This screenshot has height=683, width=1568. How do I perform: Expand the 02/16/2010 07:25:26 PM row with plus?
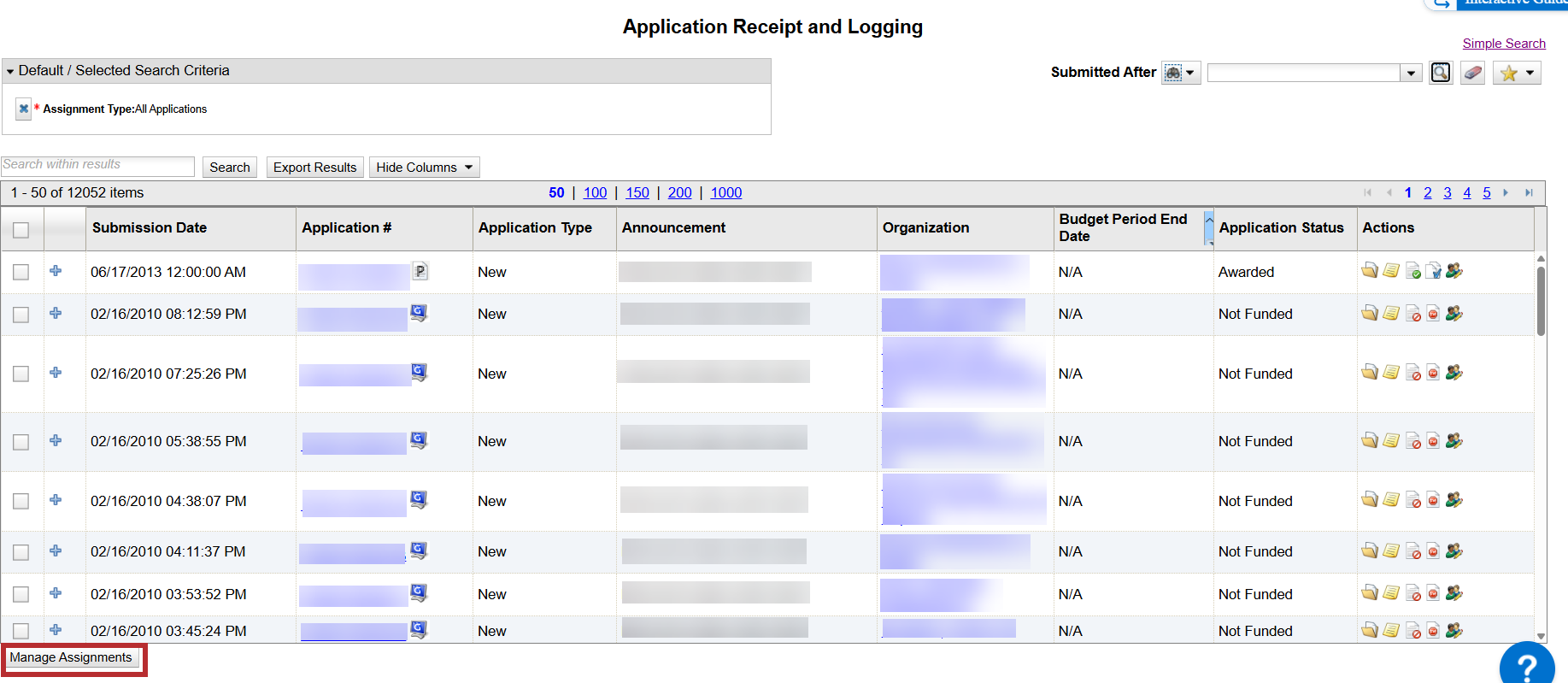tap(56, 373)
